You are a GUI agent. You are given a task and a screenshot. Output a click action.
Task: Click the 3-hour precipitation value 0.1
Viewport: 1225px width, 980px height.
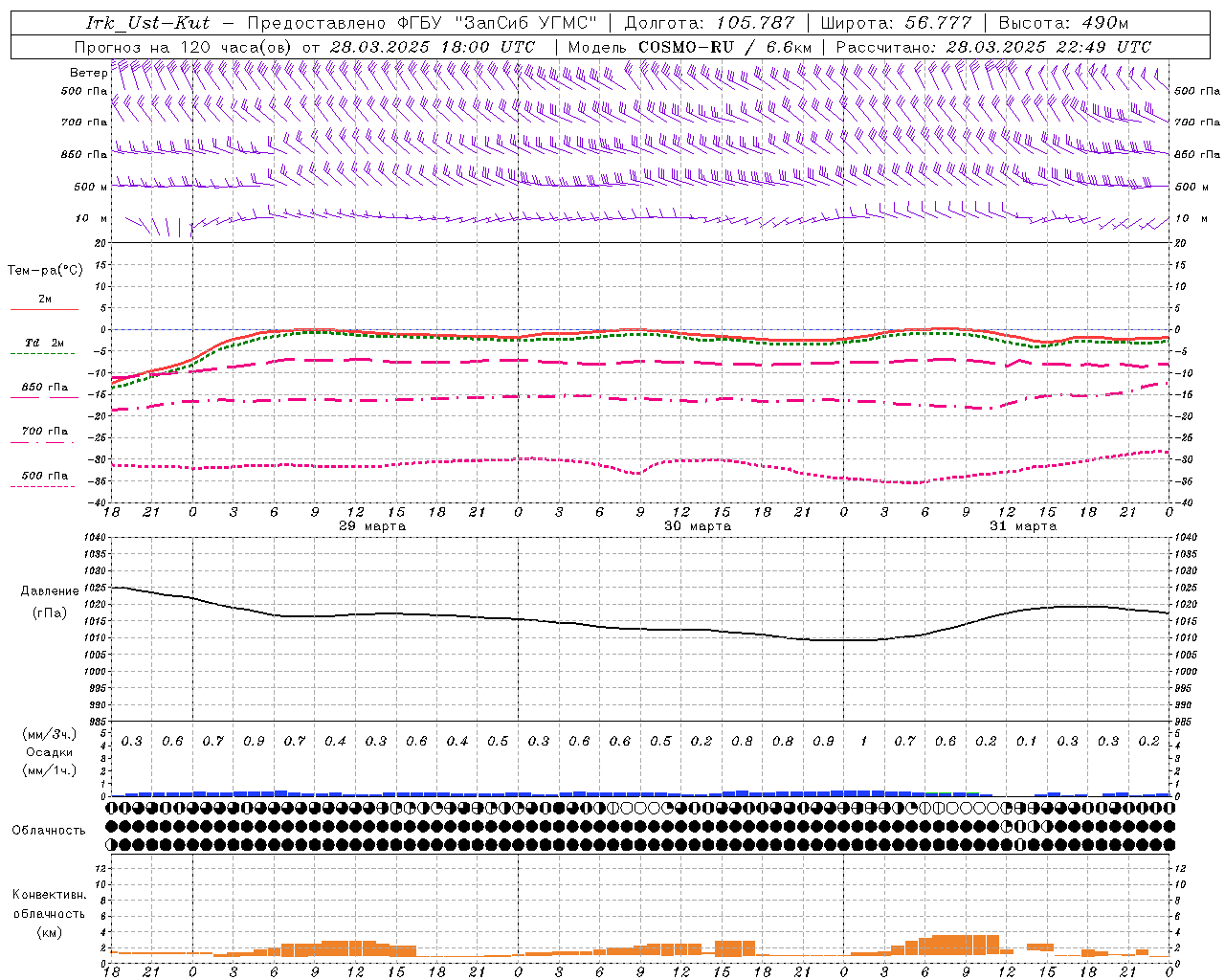pos(1027,742)
